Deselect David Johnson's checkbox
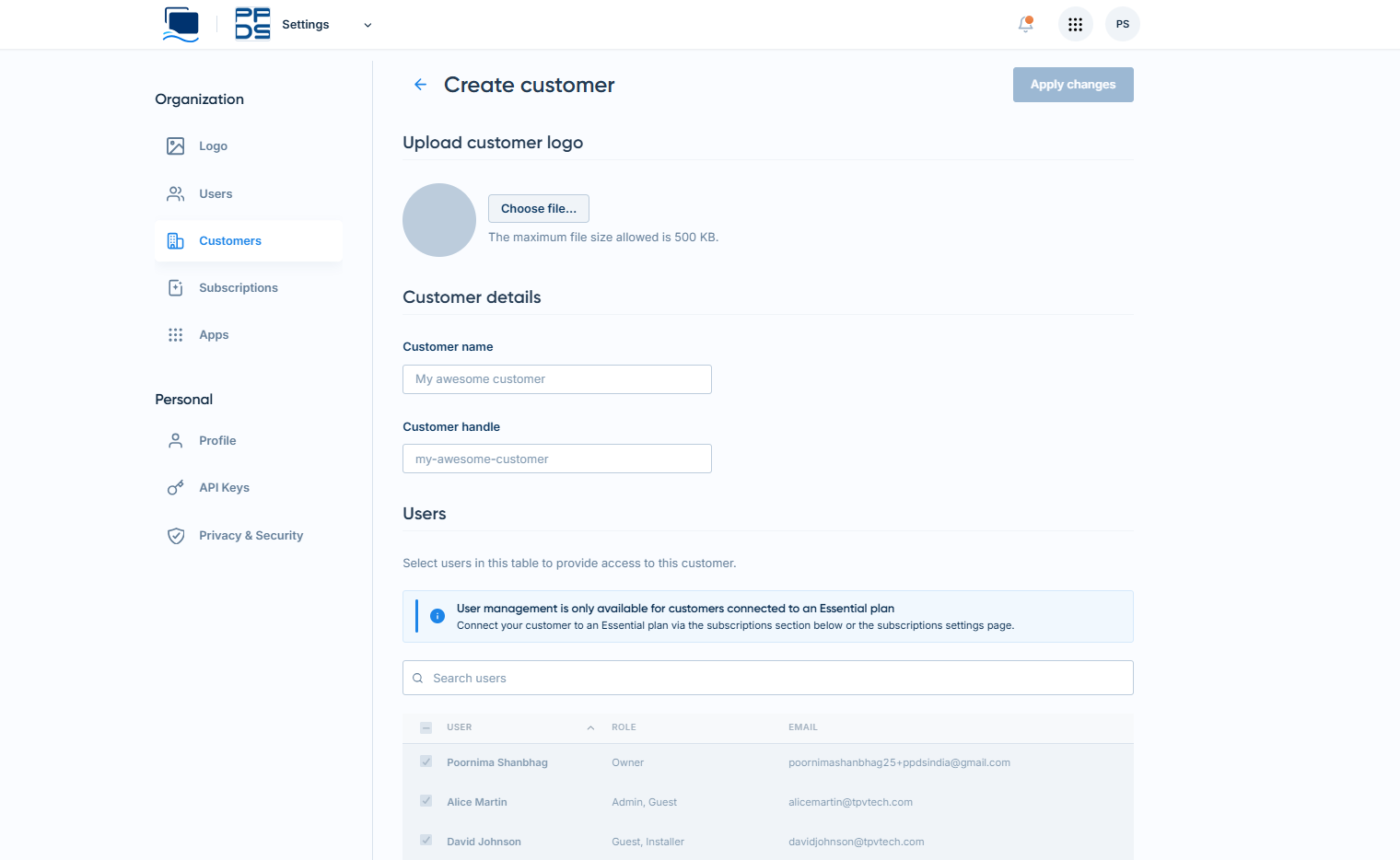This screenshot has width=1400, height=860. point(426,840)
